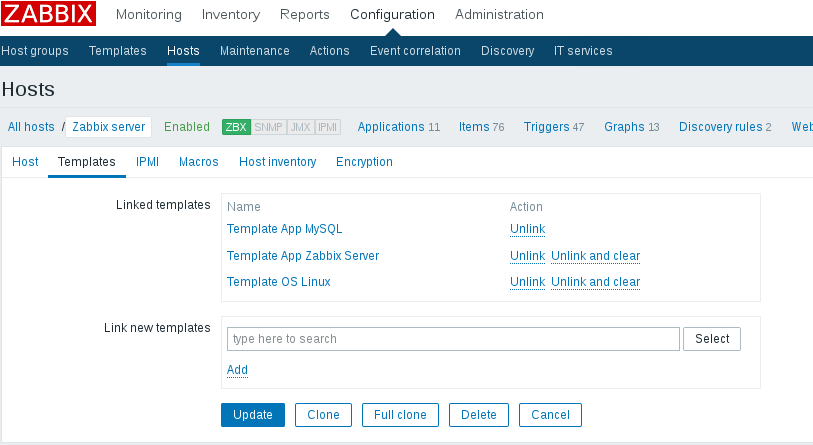Open Event correlation section

(x=415, y=51)
